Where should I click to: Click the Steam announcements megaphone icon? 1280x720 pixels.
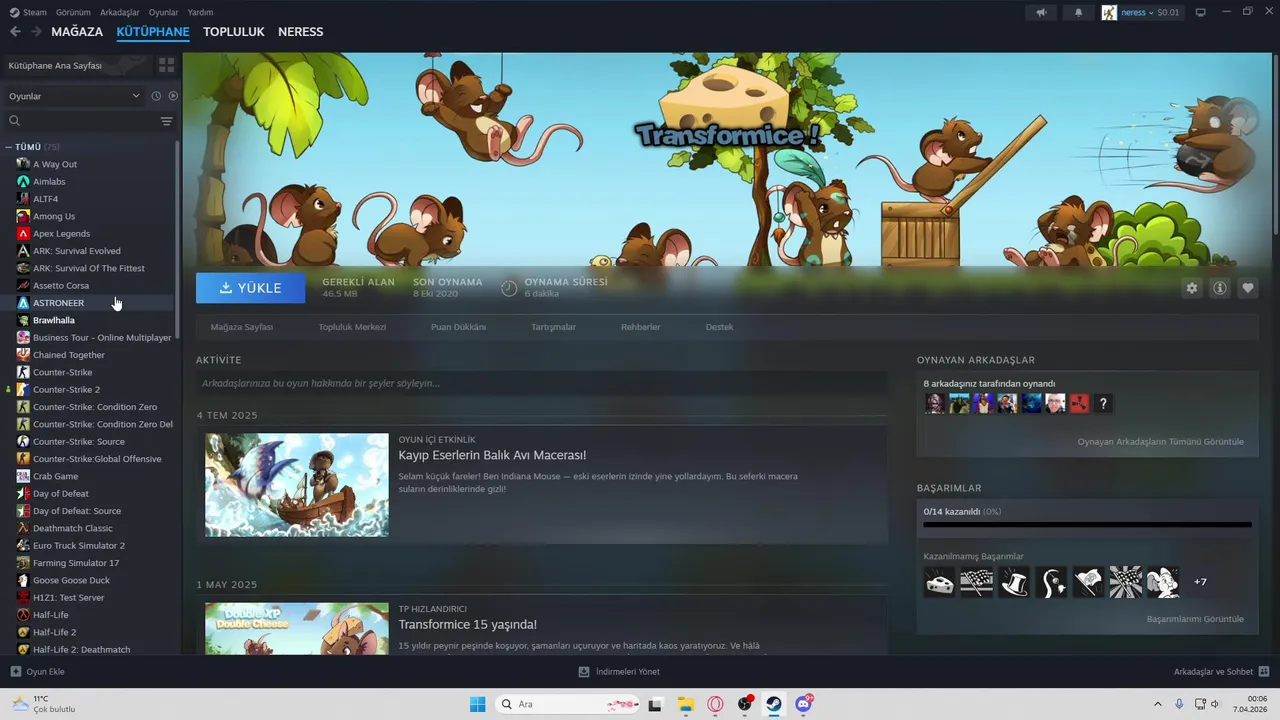coord(1041,12)
